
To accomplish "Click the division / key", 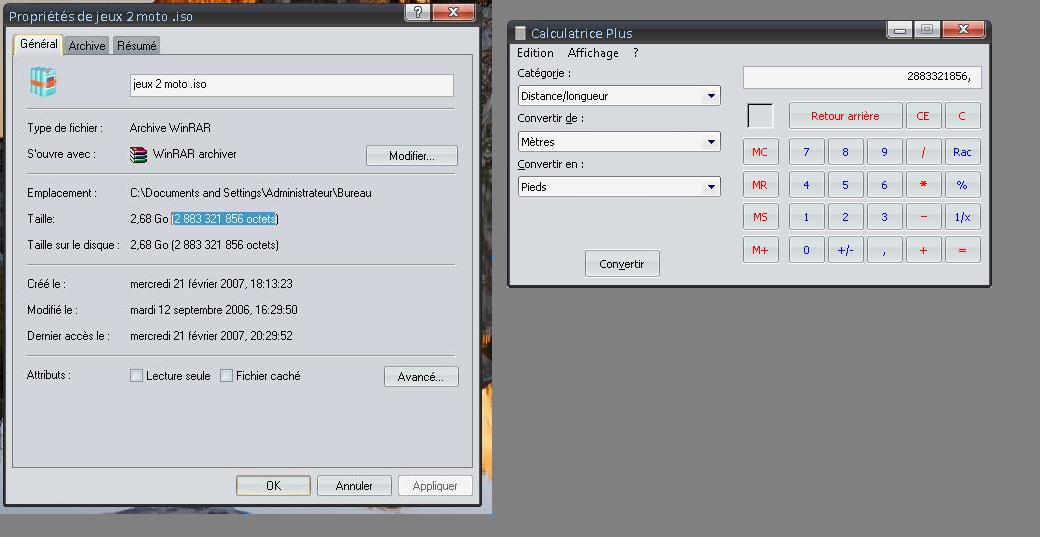I will click(923, 152).
